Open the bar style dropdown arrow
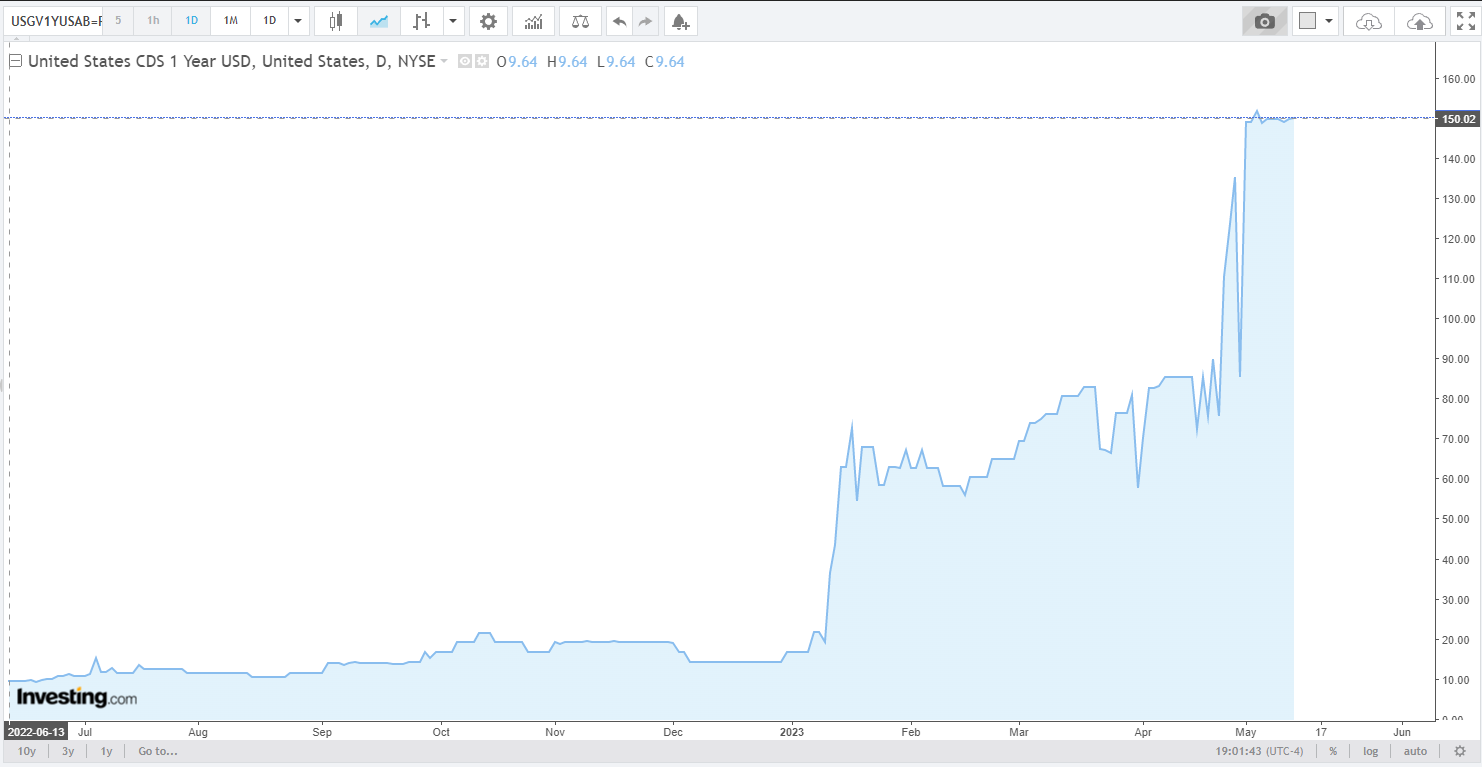Viewport: 1482px width, 767px height. point(453,20)
